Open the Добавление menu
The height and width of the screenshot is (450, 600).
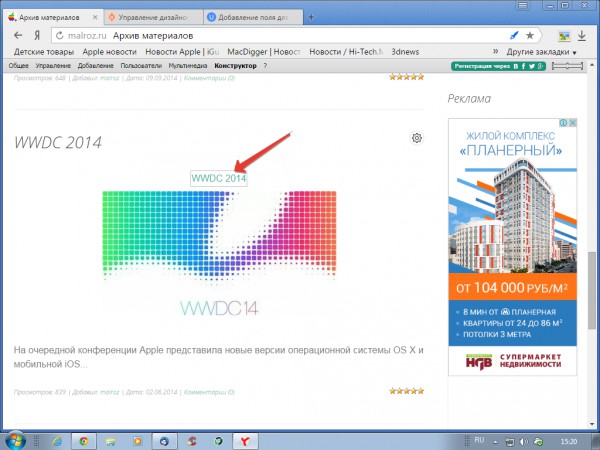96,65
